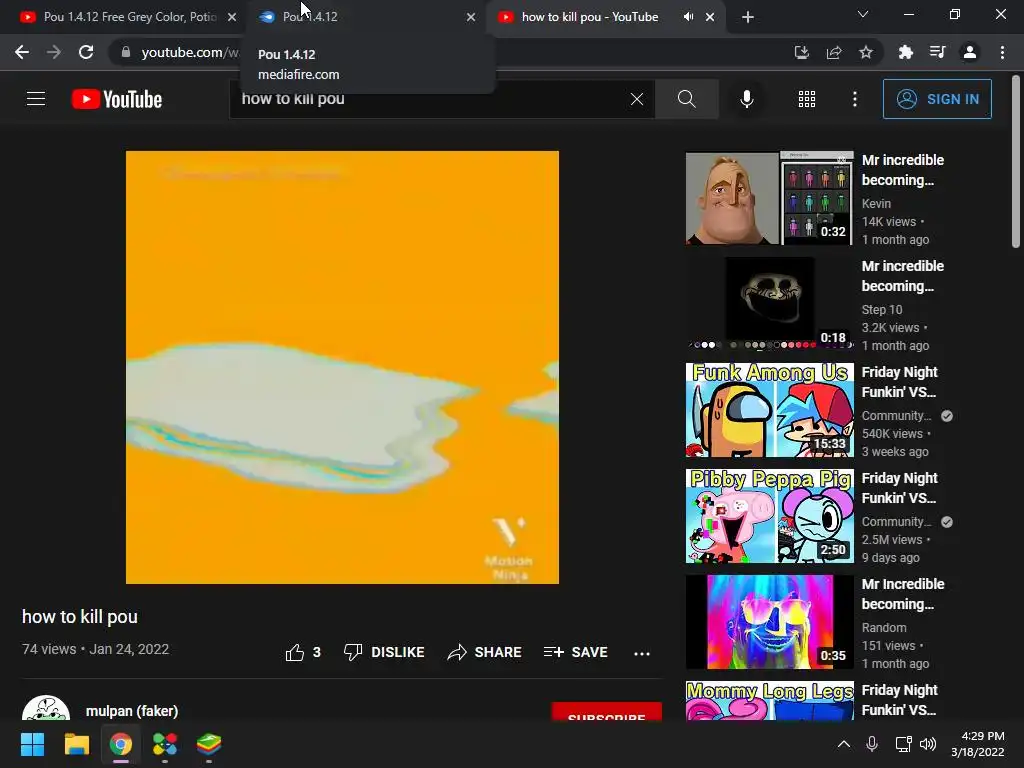Image resolution: width=1024 pixels, height=768 pixels.
Task: Open mulpan (faker) channel name
Action: coord(132,711)
